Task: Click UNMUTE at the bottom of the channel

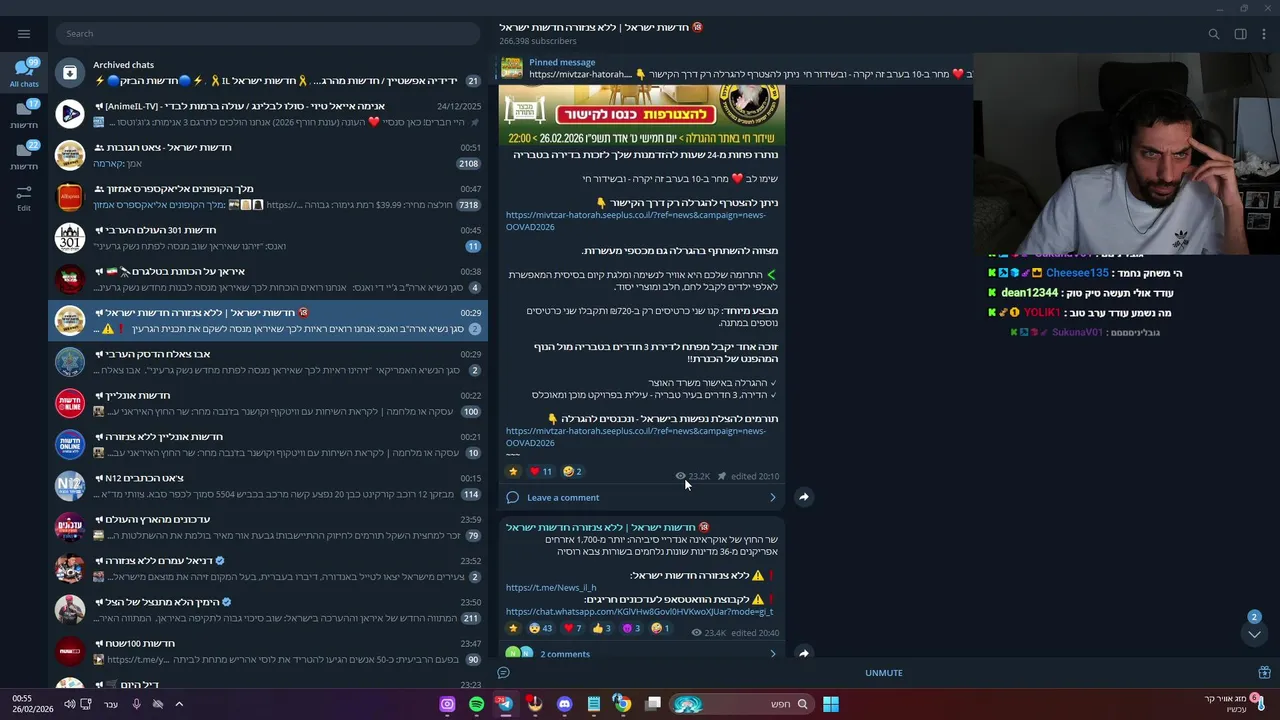Action: pos(884,673)
